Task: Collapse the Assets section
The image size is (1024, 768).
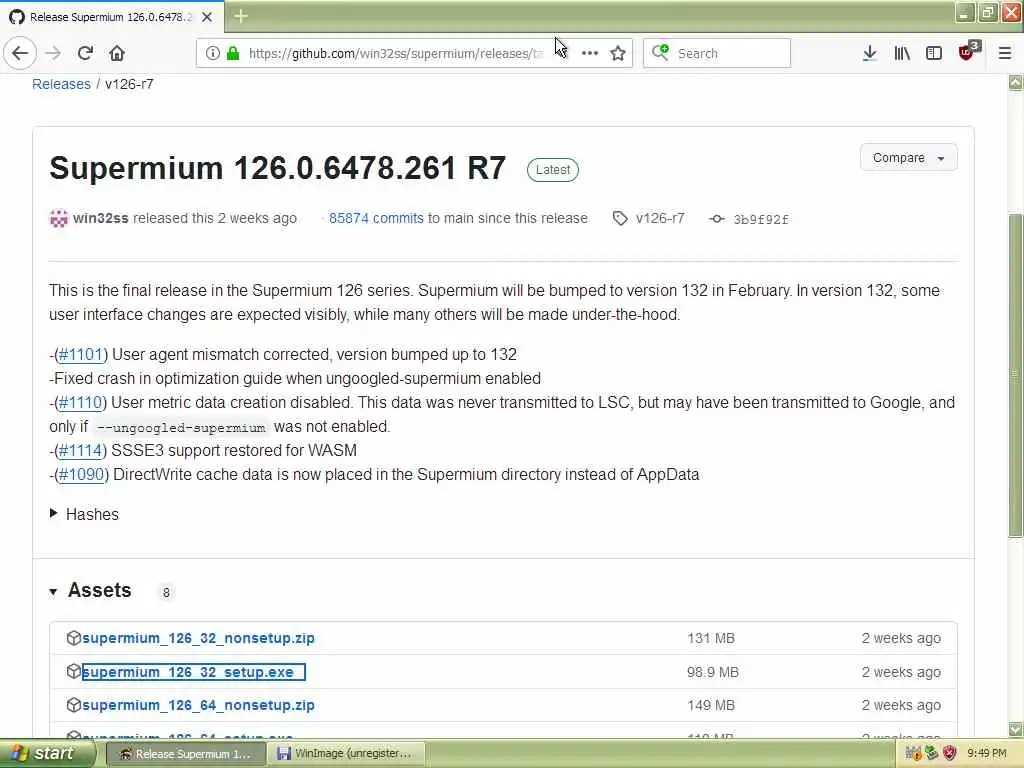Action: click(x=91, y=590)
